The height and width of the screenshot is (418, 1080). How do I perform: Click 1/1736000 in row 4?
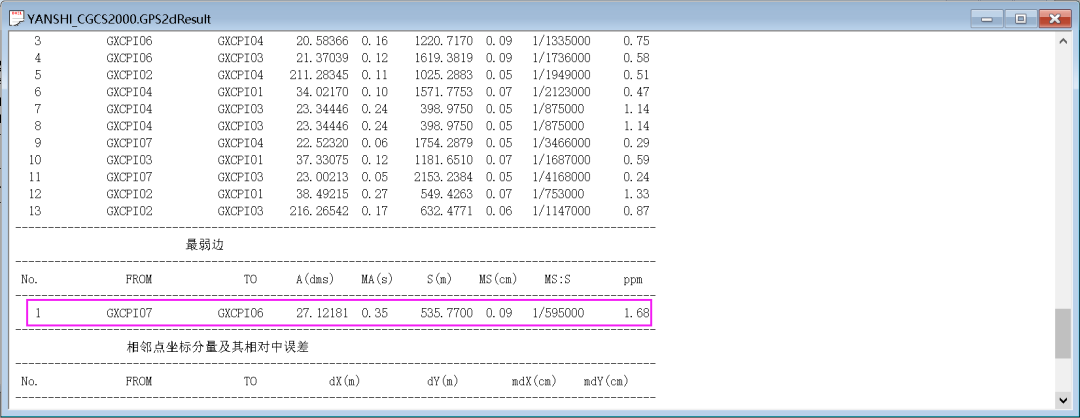[561, 58]
